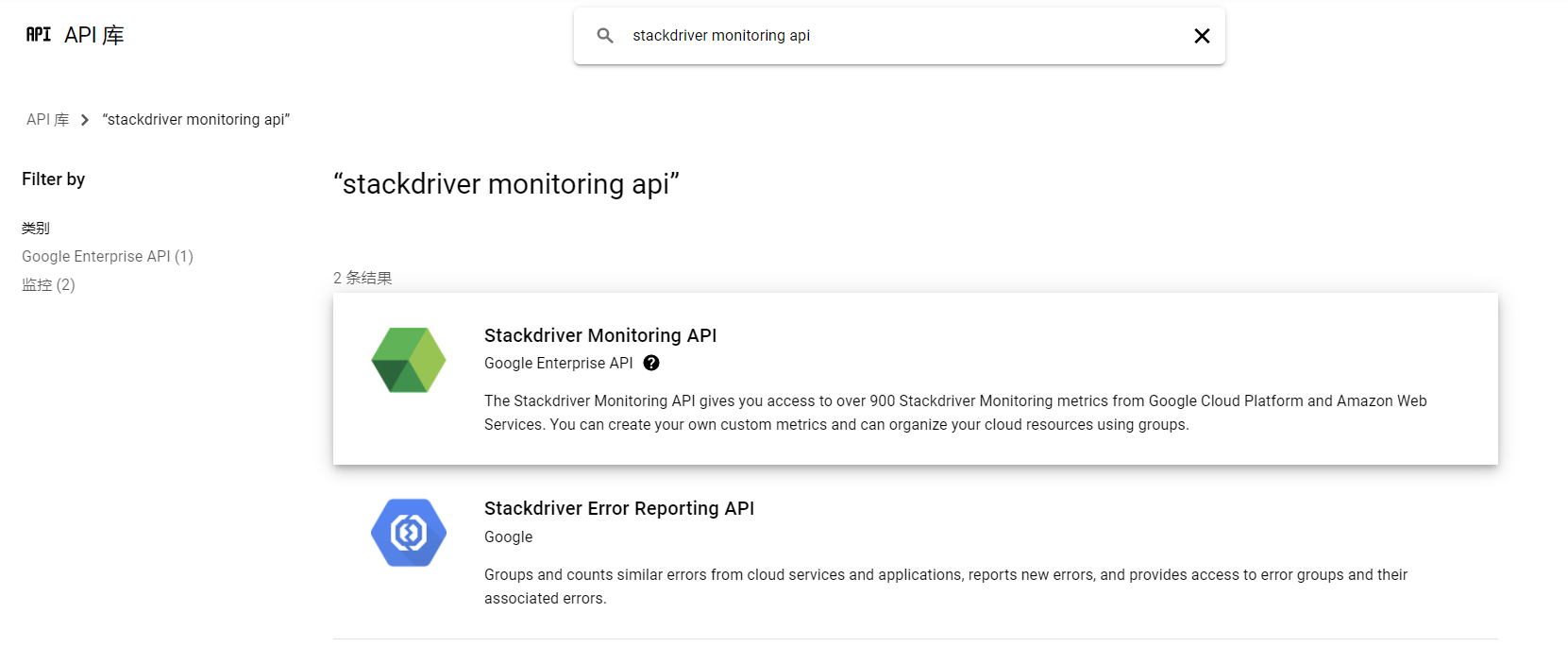The height and width of the screenshot is (664, 1568).
Task: Filter results by 监控 category
Action: click(x=48, y=285)
